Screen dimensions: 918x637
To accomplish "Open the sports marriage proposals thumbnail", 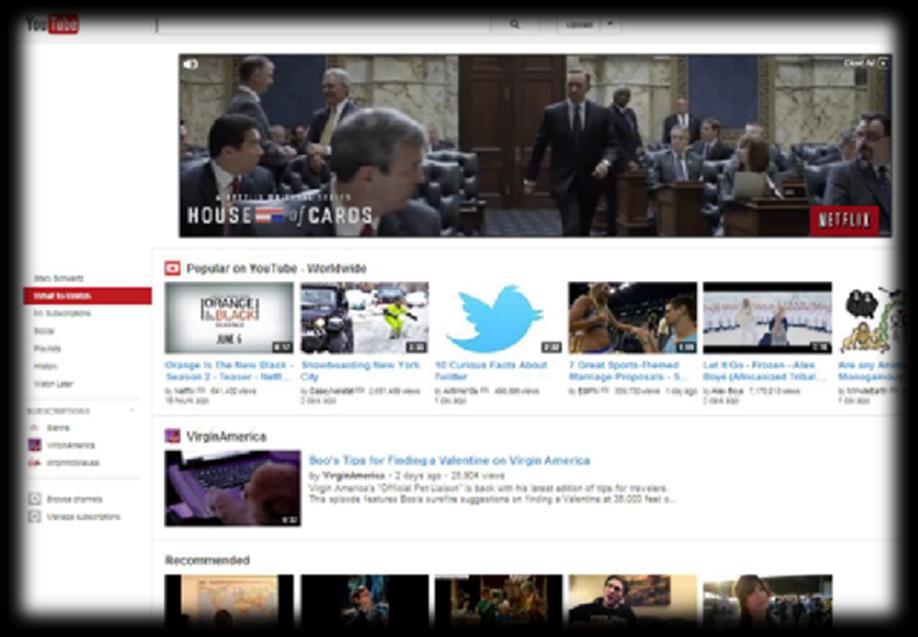I will pyautogui.click(x=633, y=318).
